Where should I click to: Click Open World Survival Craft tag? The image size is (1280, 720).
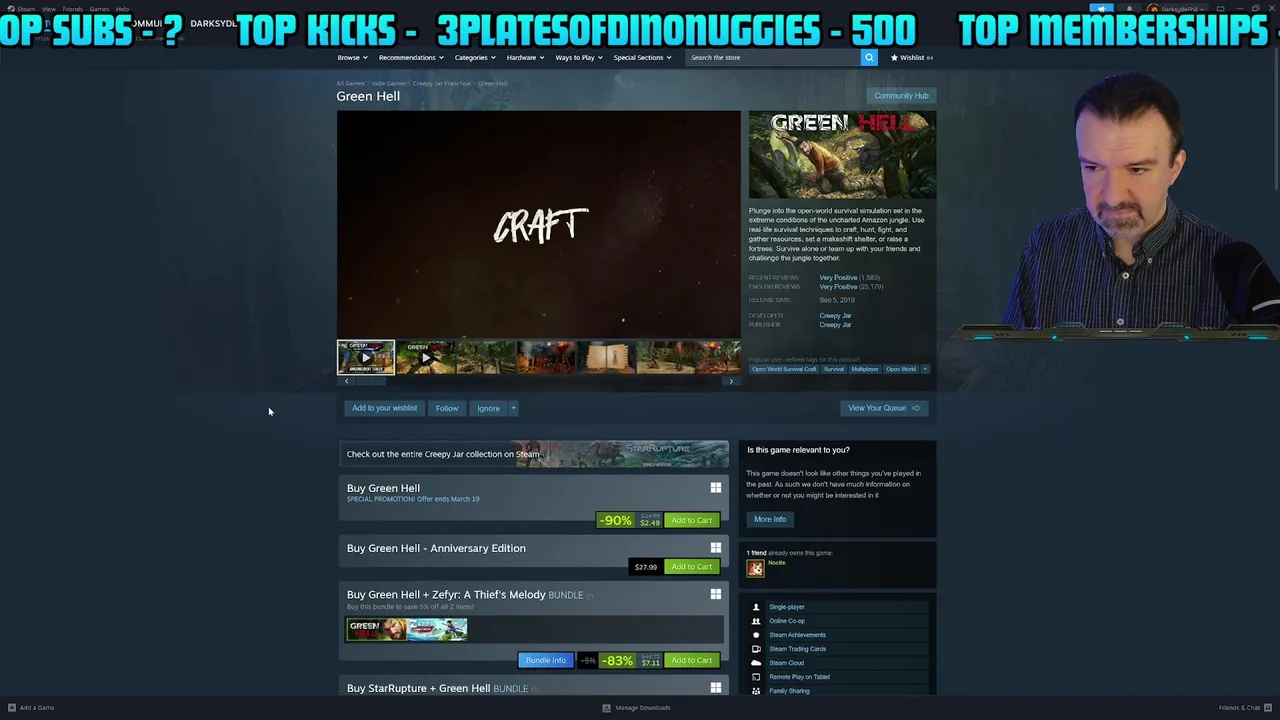[784, 369]
